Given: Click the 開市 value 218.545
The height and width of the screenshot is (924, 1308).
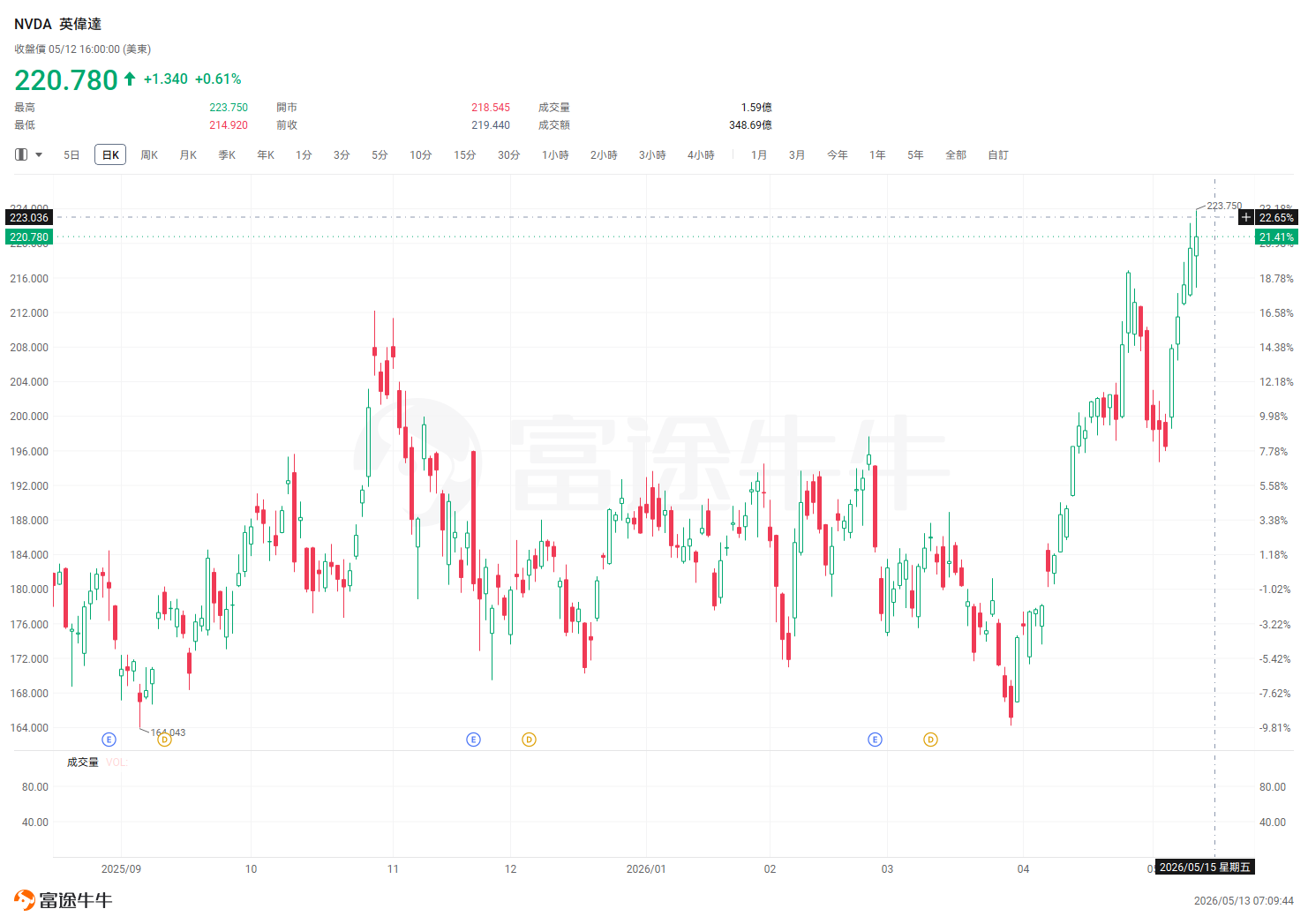Looking at the screenshot, I should tap(491, 108).
